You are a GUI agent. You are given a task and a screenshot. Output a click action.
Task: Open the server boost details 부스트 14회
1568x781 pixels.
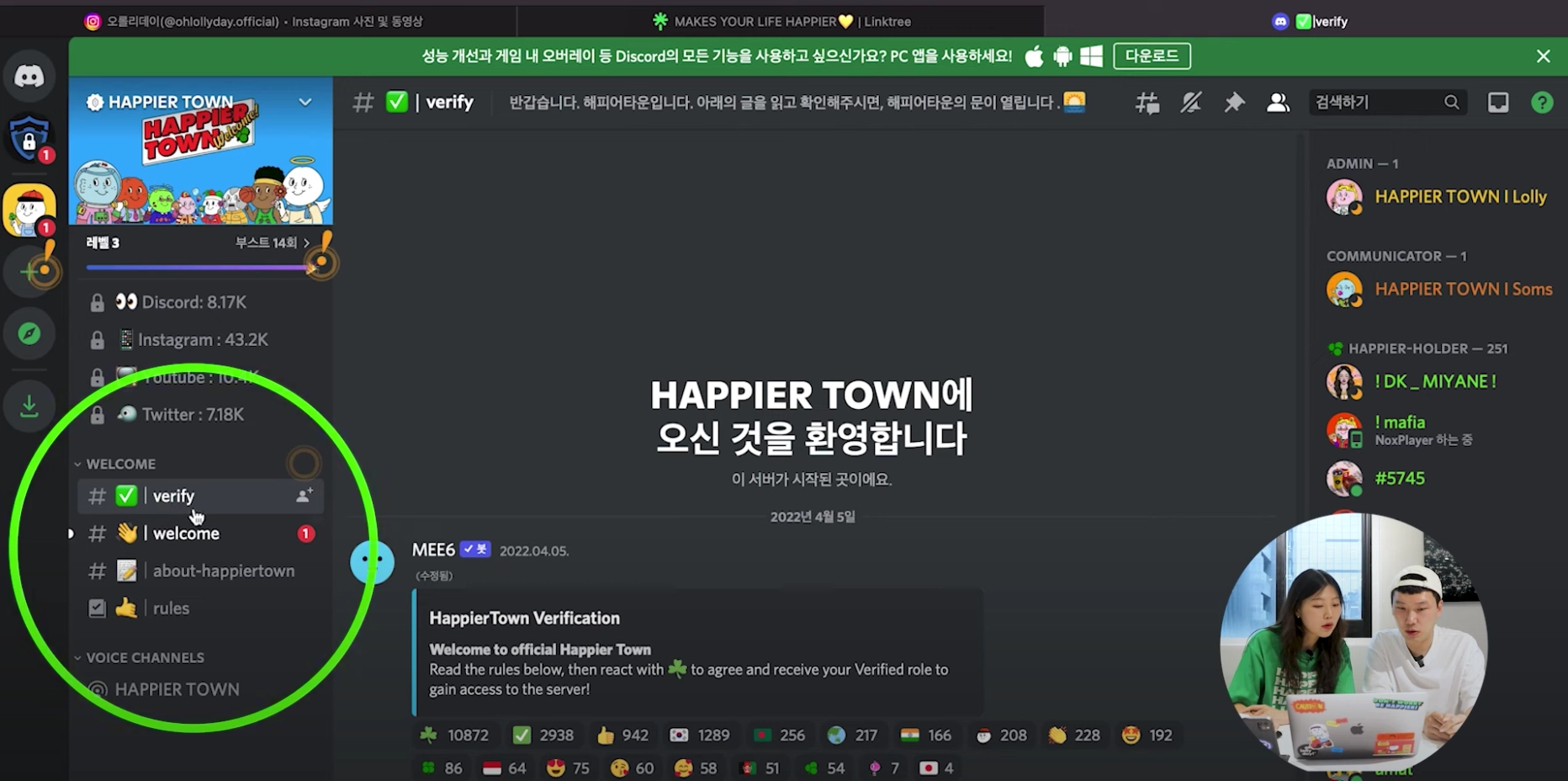tap(272, 242)
